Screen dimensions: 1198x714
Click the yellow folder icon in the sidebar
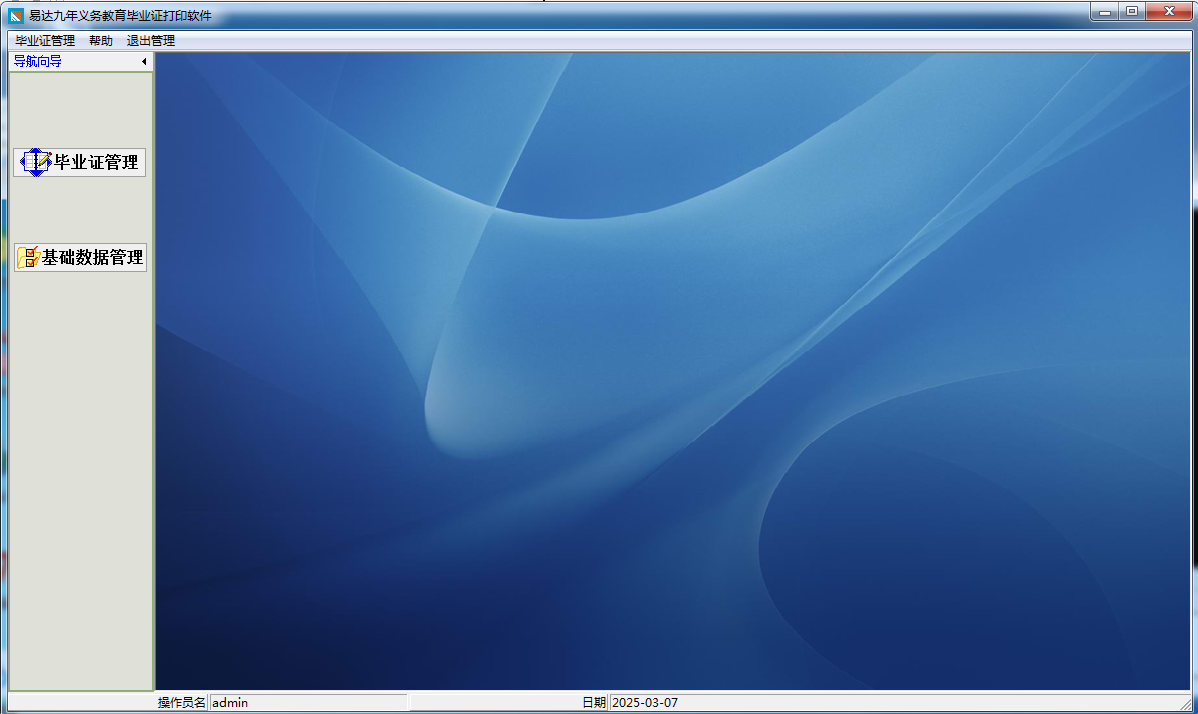coord(25,258)
